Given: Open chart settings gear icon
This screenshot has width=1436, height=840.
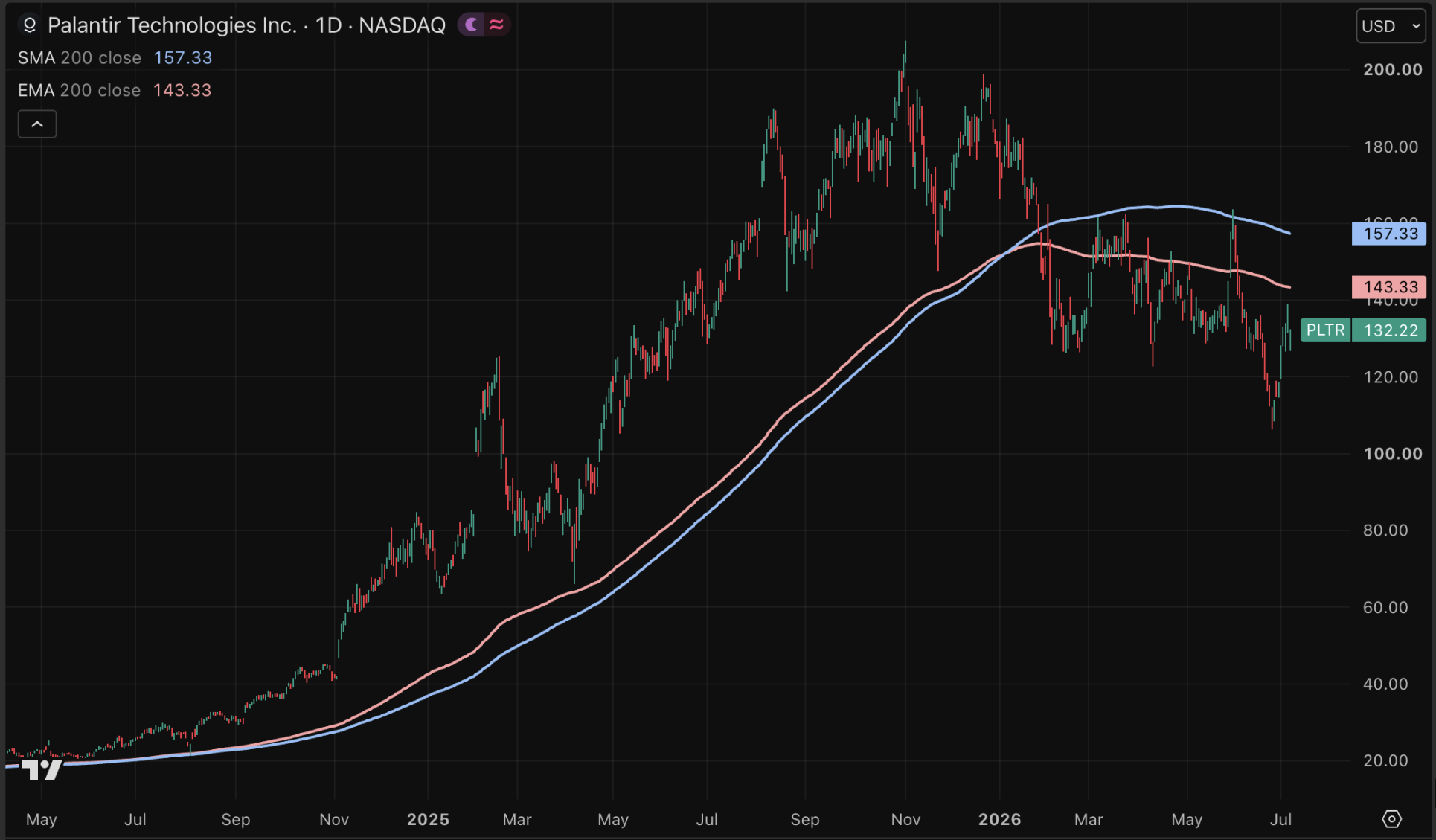Looking at the screenshot, I should (1391, 819).
